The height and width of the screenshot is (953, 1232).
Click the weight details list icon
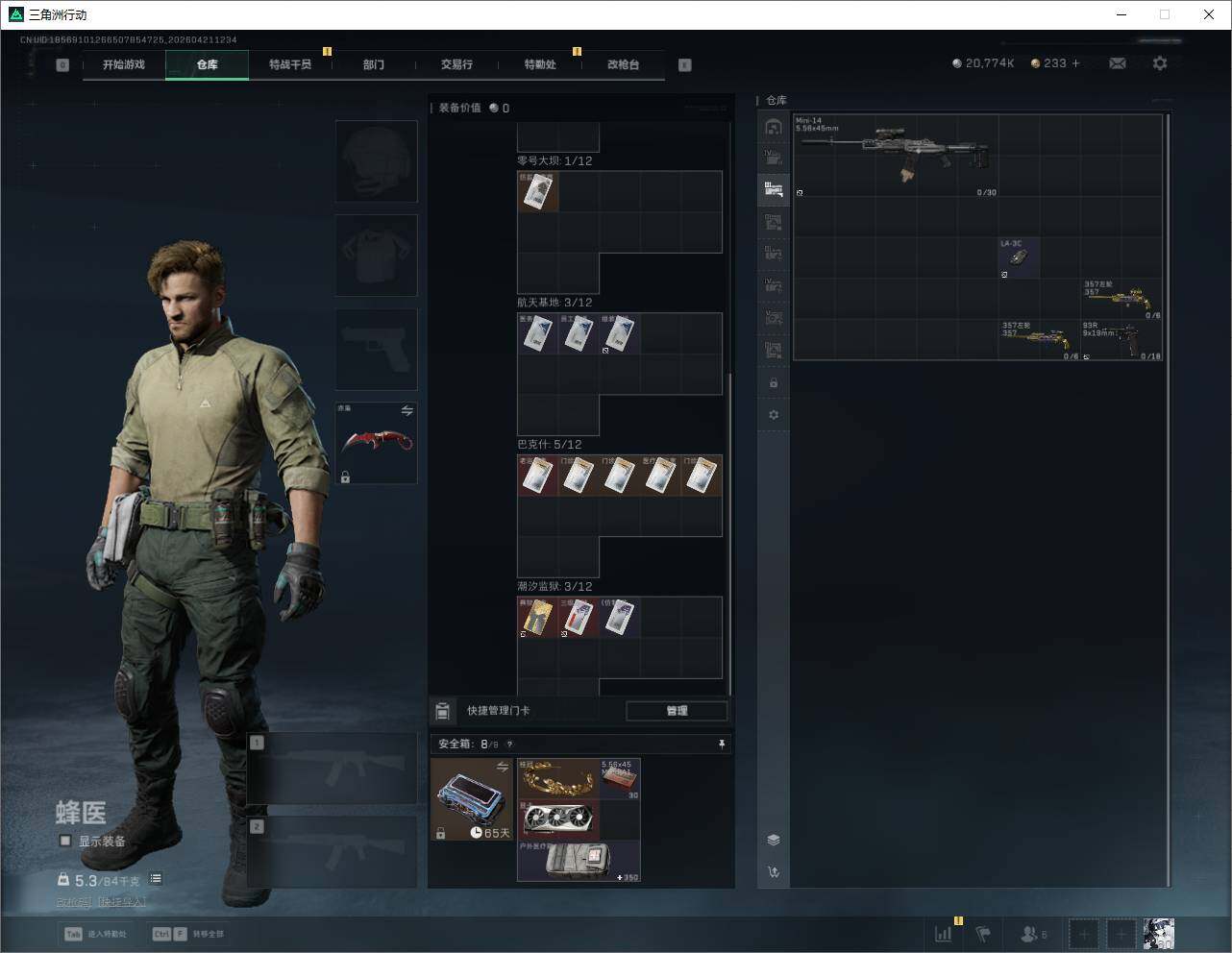[156, 879]
